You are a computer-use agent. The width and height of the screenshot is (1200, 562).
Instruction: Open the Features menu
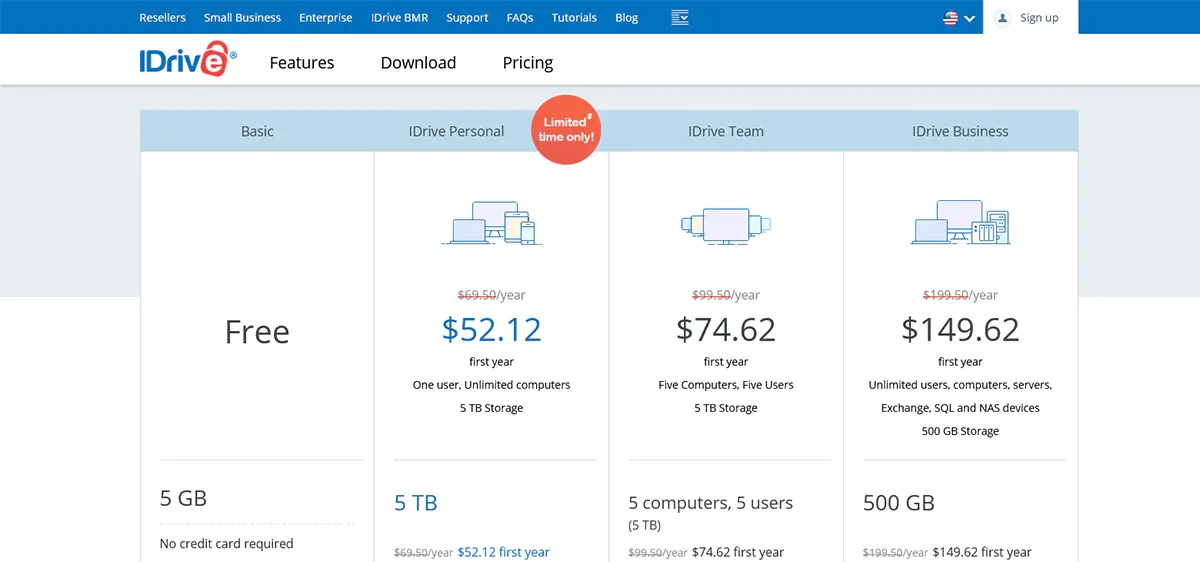pyautogui.click(x=302, y=62)
